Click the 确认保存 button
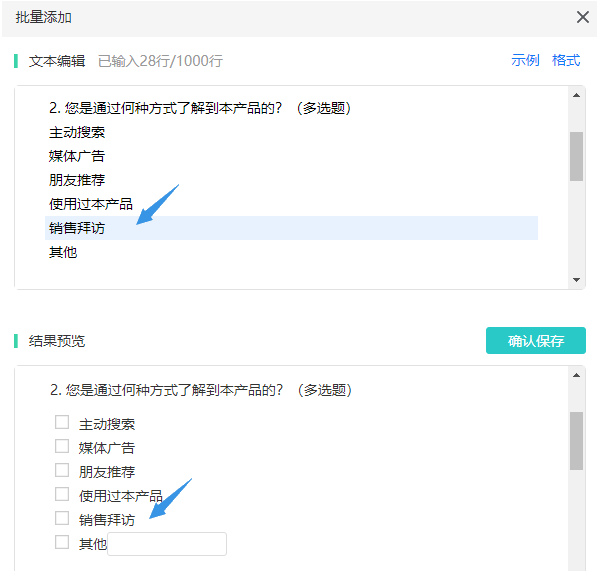600x571 pixels. [x=535, y=340]
